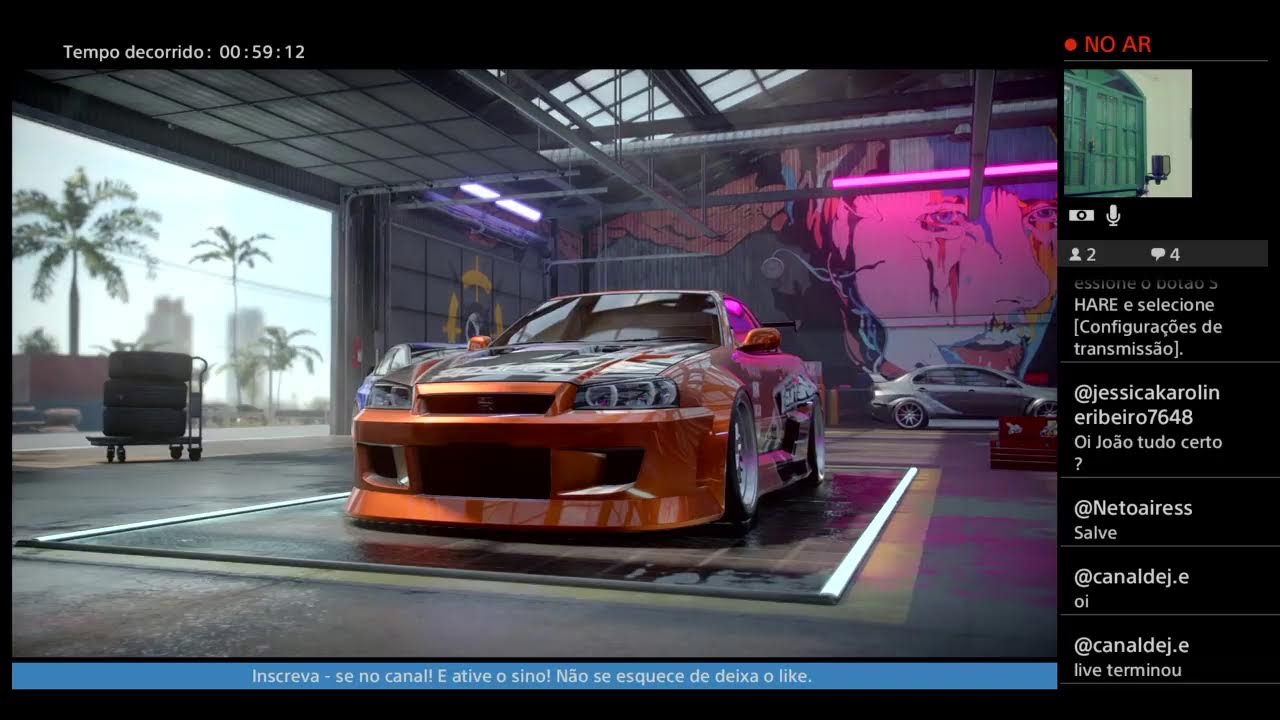Click the 'live terminou' chat message

1127,670
